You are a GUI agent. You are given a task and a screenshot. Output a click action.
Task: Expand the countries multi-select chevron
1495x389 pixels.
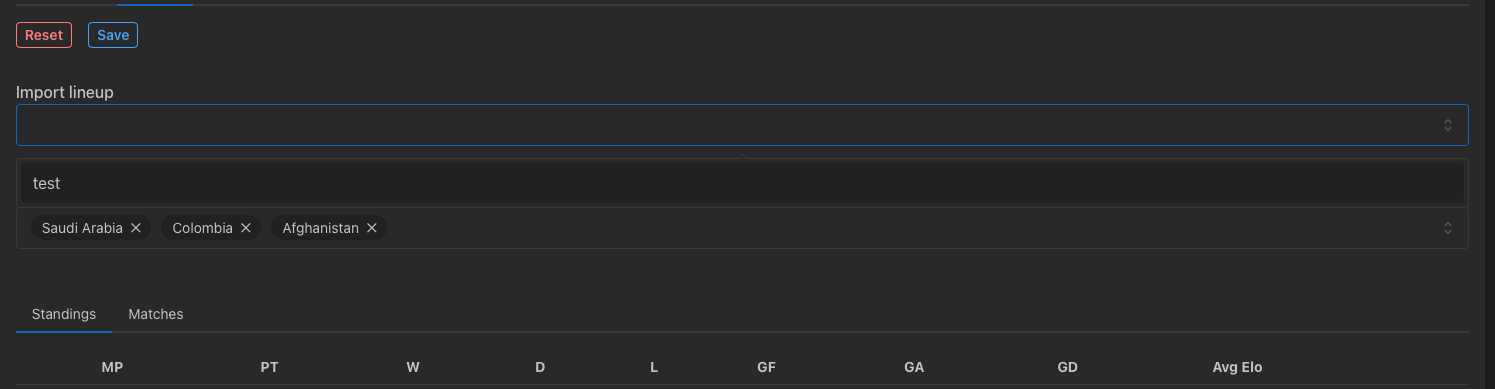coord(1447,228)
